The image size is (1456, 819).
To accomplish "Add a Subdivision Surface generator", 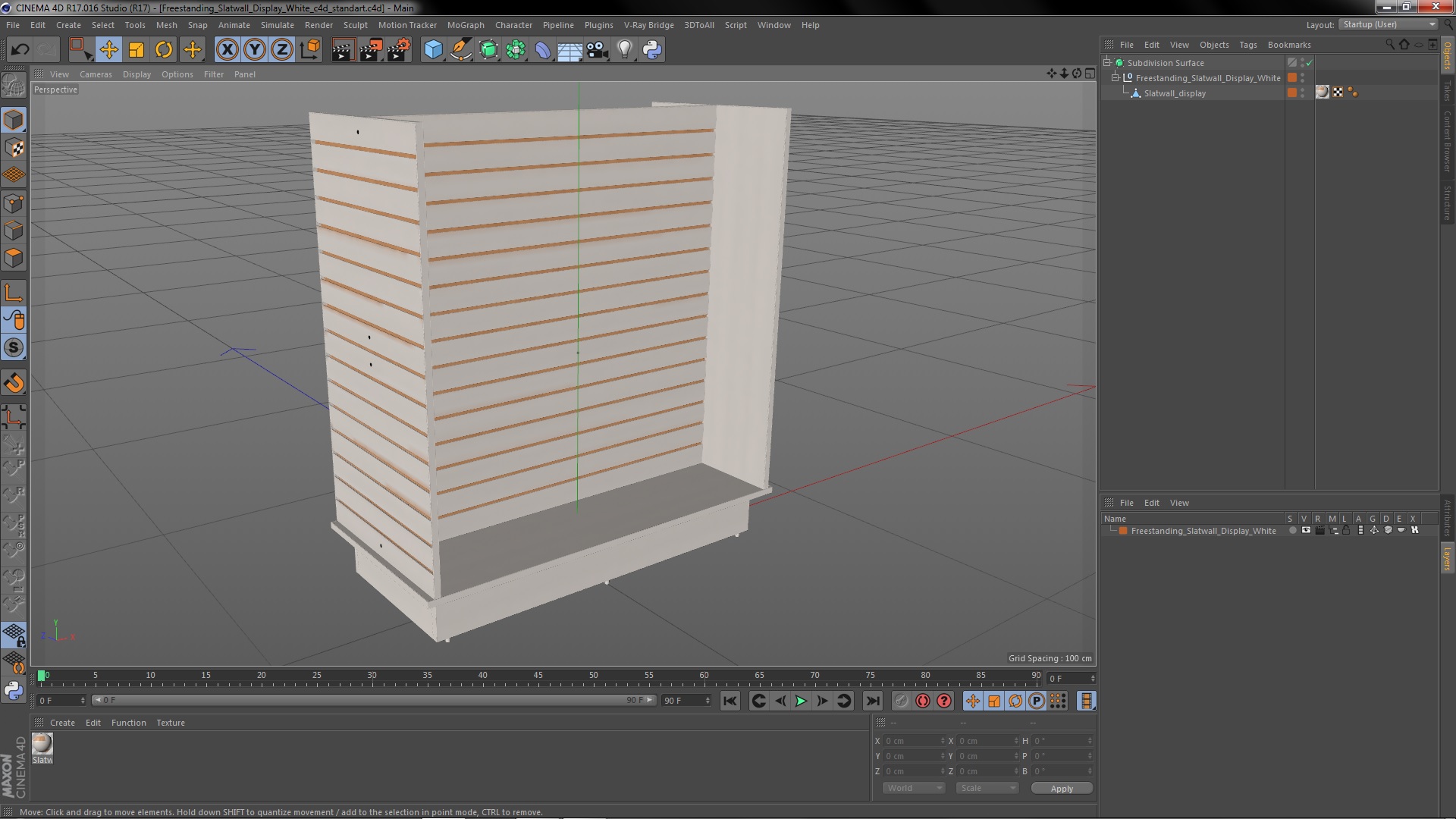I will [488, 50].
